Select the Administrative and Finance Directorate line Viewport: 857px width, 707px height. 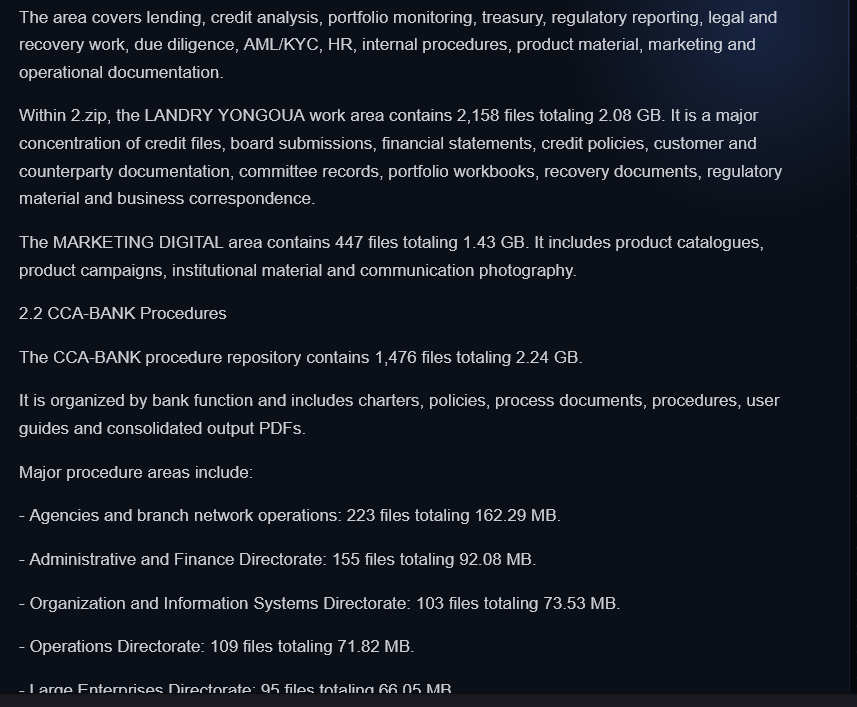click(278, 559)
